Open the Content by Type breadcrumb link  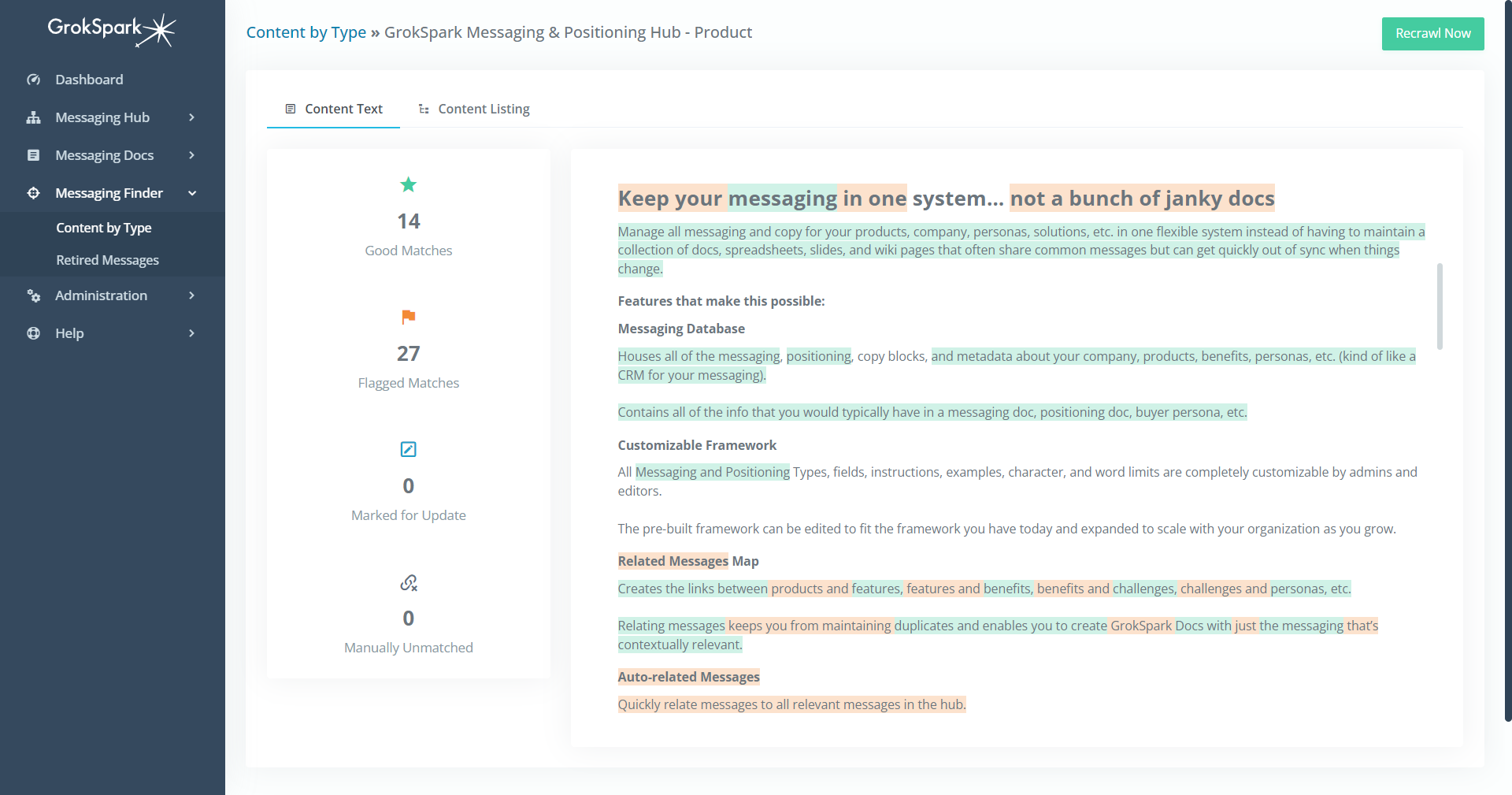(x=306, y=32)
